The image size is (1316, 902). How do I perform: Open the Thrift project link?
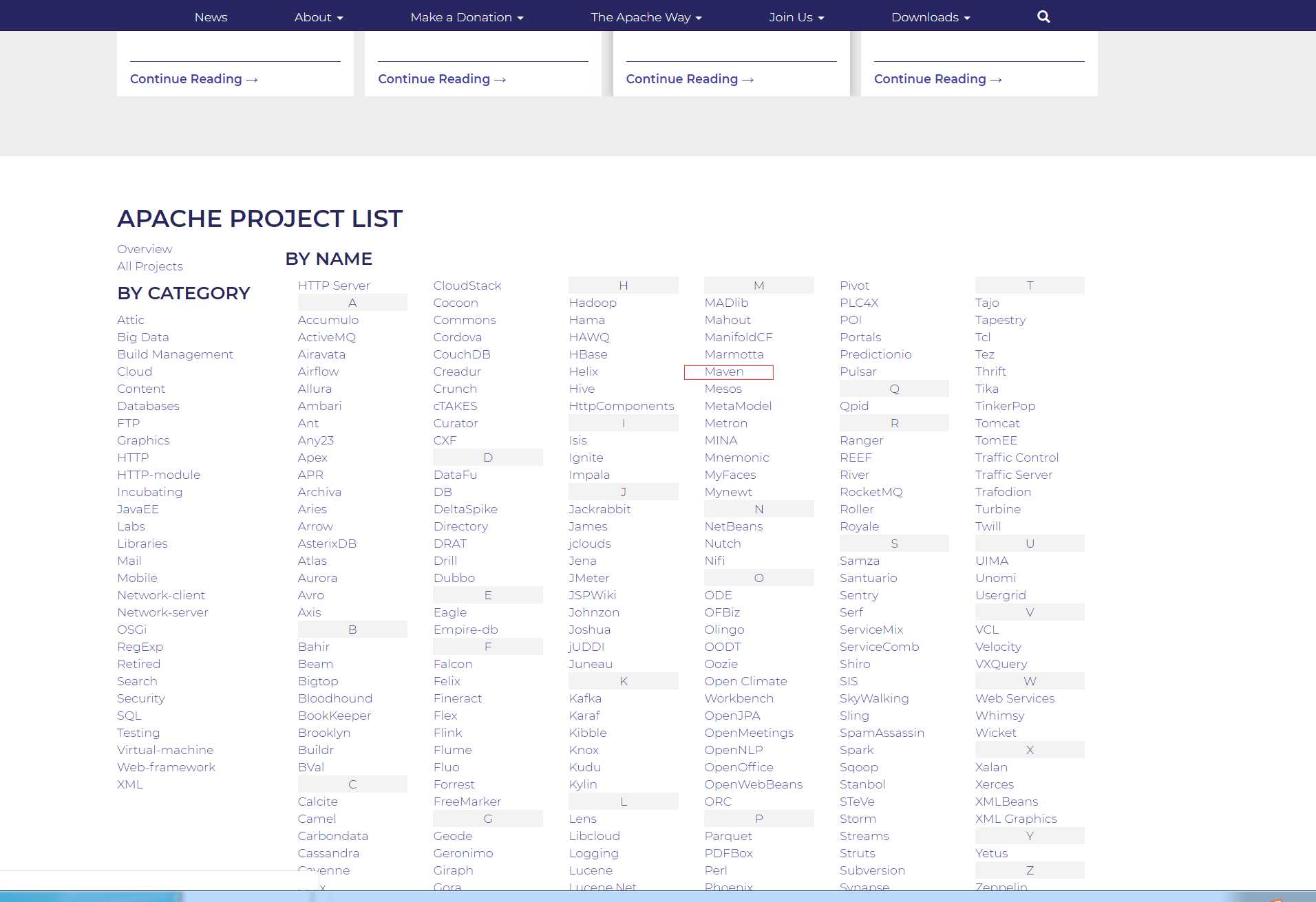pos(990,372)
